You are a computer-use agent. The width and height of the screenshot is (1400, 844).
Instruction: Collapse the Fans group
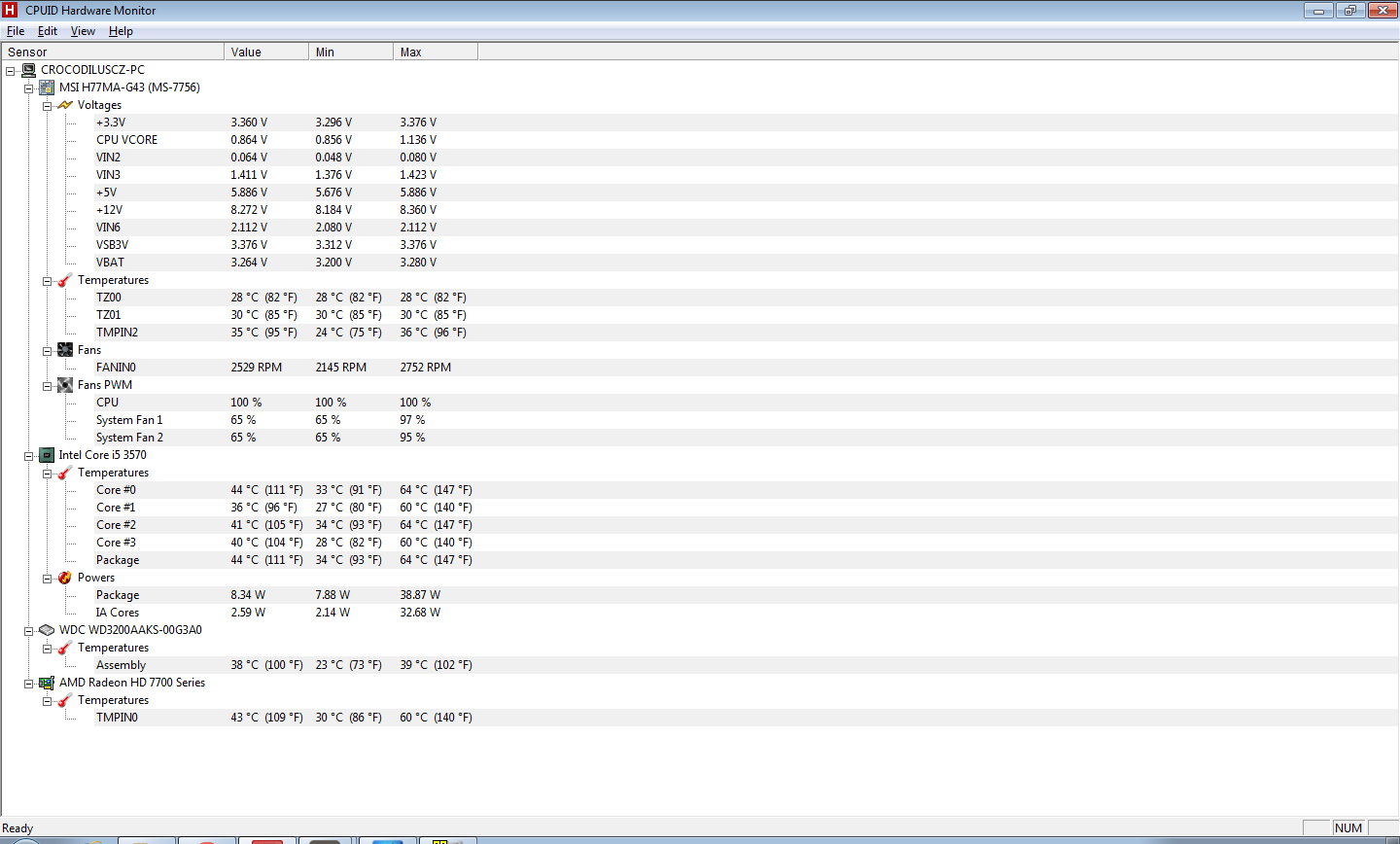coord(47,351)
